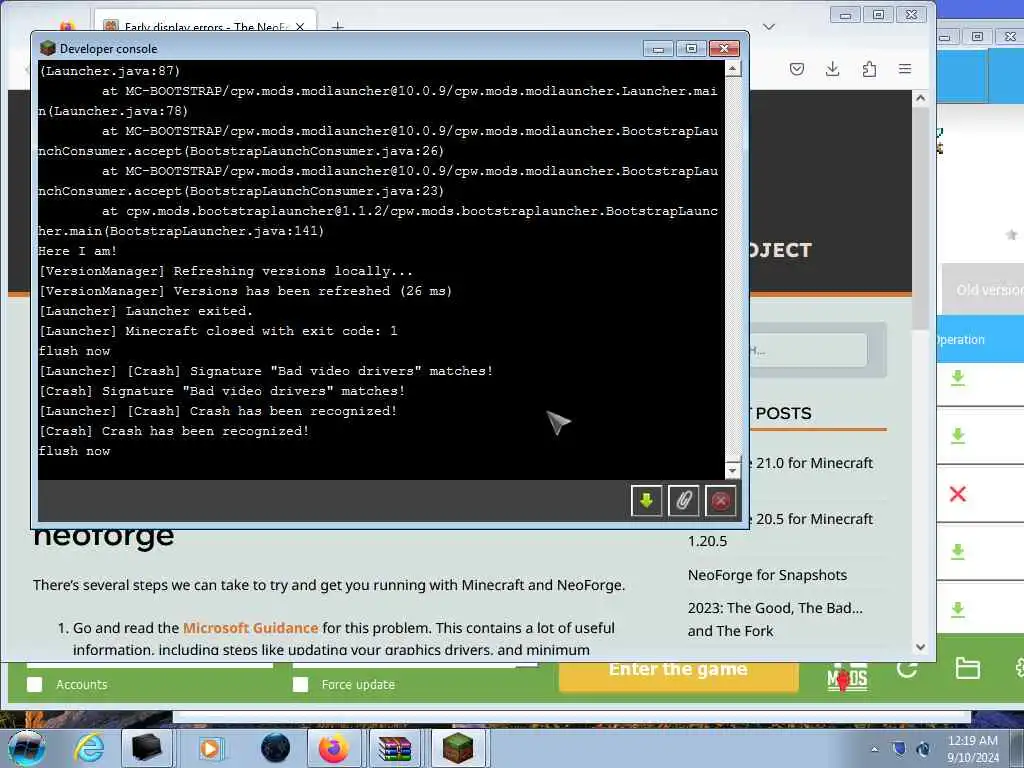The width and height of the screenshot is (1024, 768).
Task: Click 'Minecraft closed with exit code: 1' console line
Action: tap(218, 331)
